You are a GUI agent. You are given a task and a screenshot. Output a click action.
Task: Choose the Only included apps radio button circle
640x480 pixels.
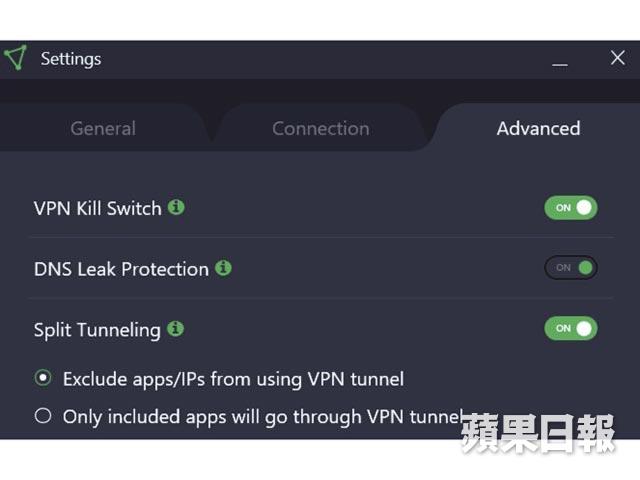pos(43,416)
